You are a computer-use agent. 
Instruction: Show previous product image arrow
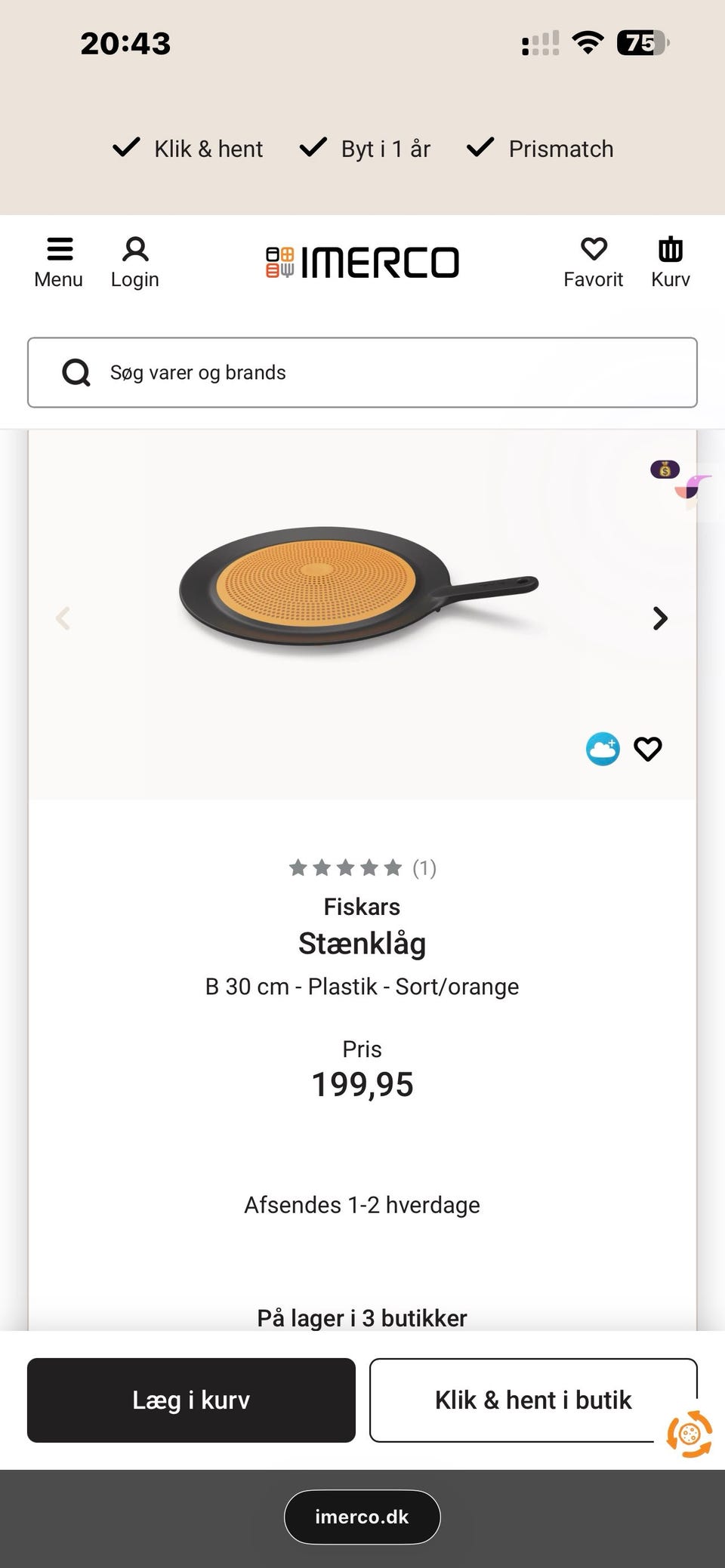click(63, 618)
